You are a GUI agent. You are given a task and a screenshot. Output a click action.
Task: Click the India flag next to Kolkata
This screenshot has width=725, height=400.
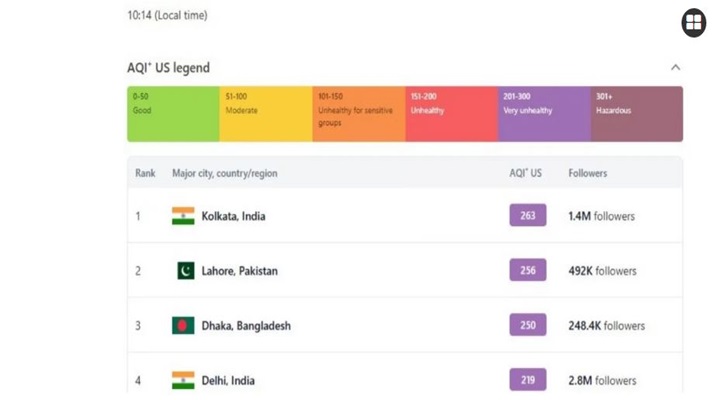[x=183, y=216]
